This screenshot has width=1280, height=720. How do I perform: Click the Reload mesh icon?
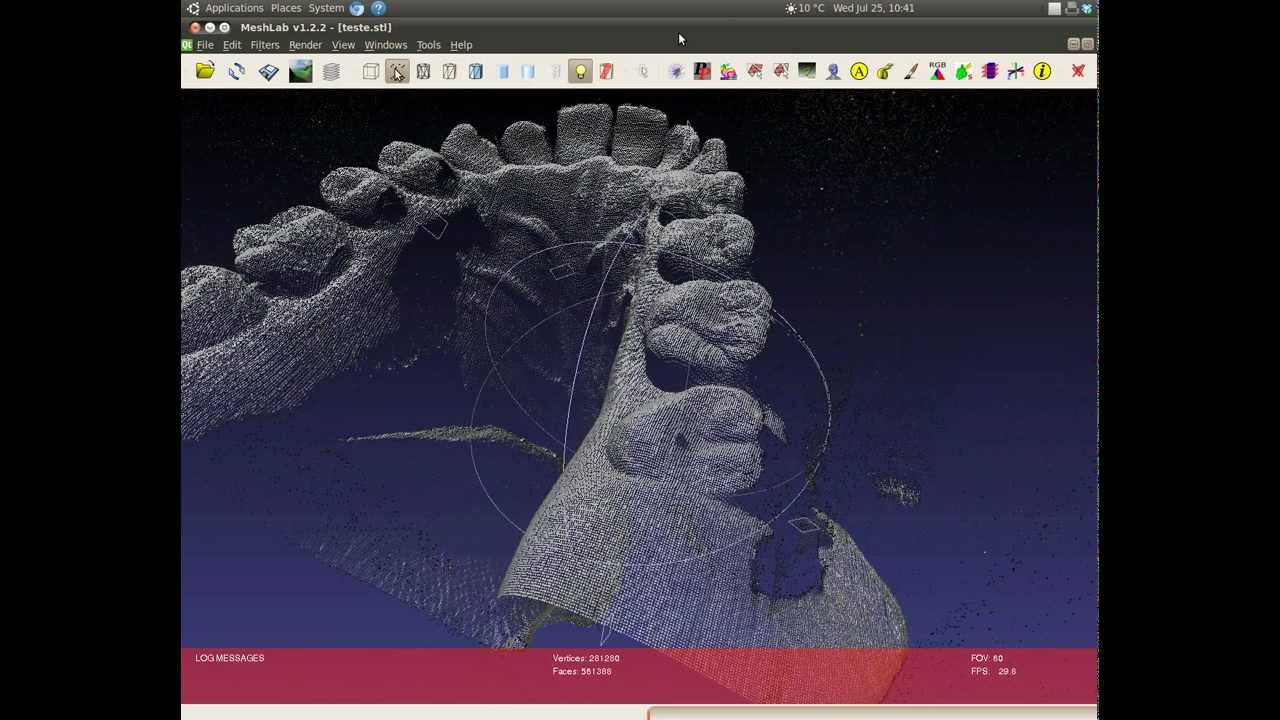pos(237,71)
